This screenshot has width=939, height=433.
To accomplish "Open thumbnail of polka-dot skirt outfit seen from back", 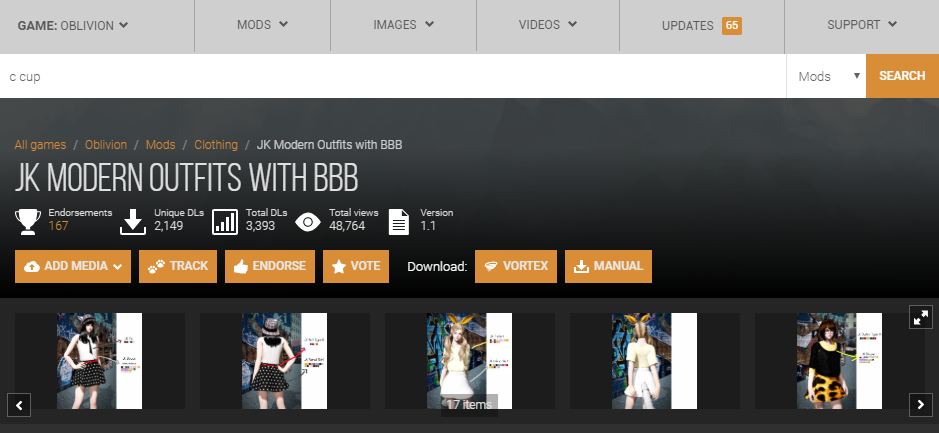I will tap(284, 361).
